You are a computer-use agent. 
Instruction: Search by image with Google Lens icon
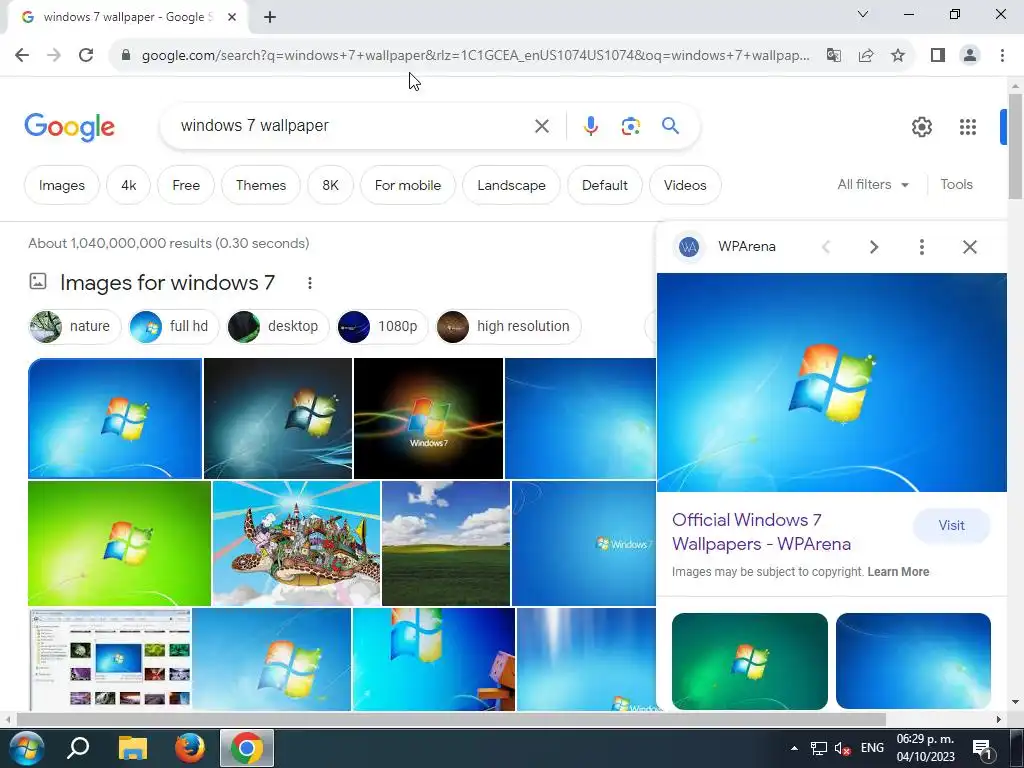(630, 126)
